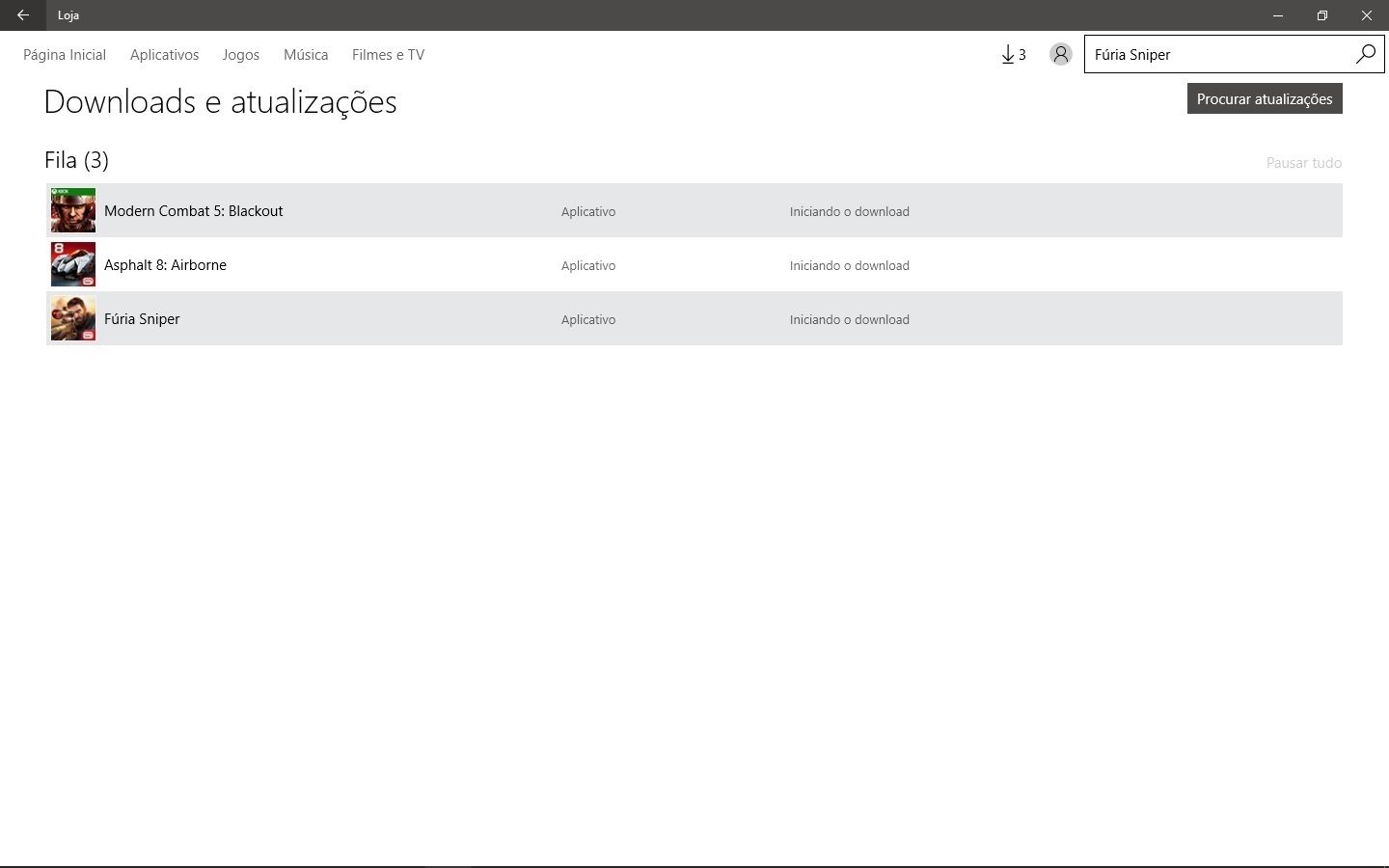1389x868 pixels.
Task: Open Asphalt 8: Airborne app icon
Action: coord(73,264)
